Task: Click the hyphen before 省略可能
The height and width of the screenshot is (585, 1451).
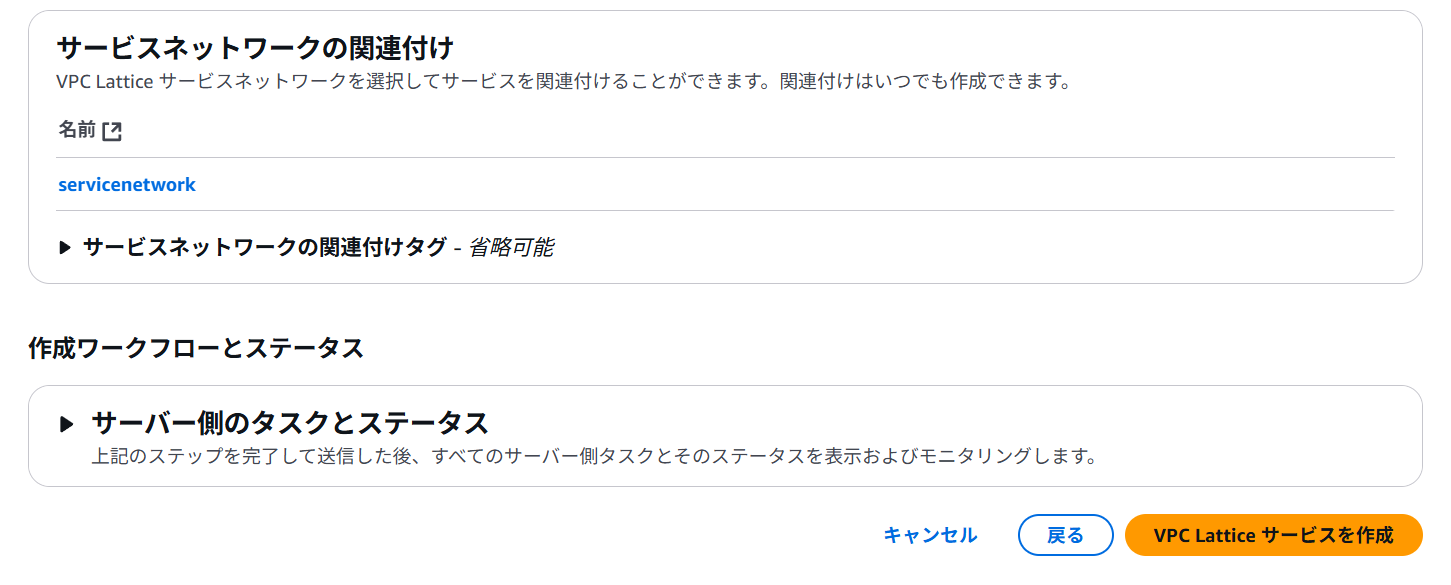Action: pyautogui.click(x=457, y=248)
